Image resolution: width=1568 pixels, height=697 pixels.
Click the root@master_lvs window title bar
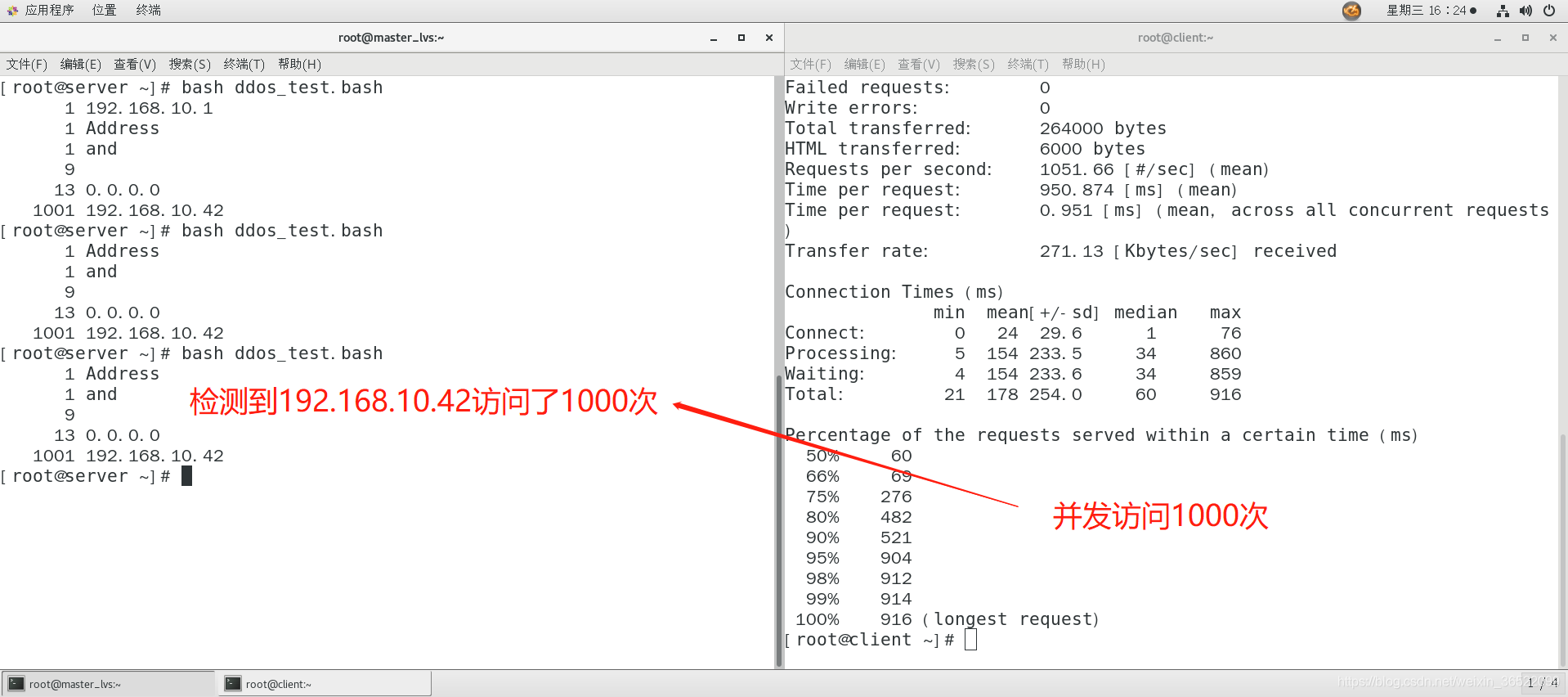(391, 38)
